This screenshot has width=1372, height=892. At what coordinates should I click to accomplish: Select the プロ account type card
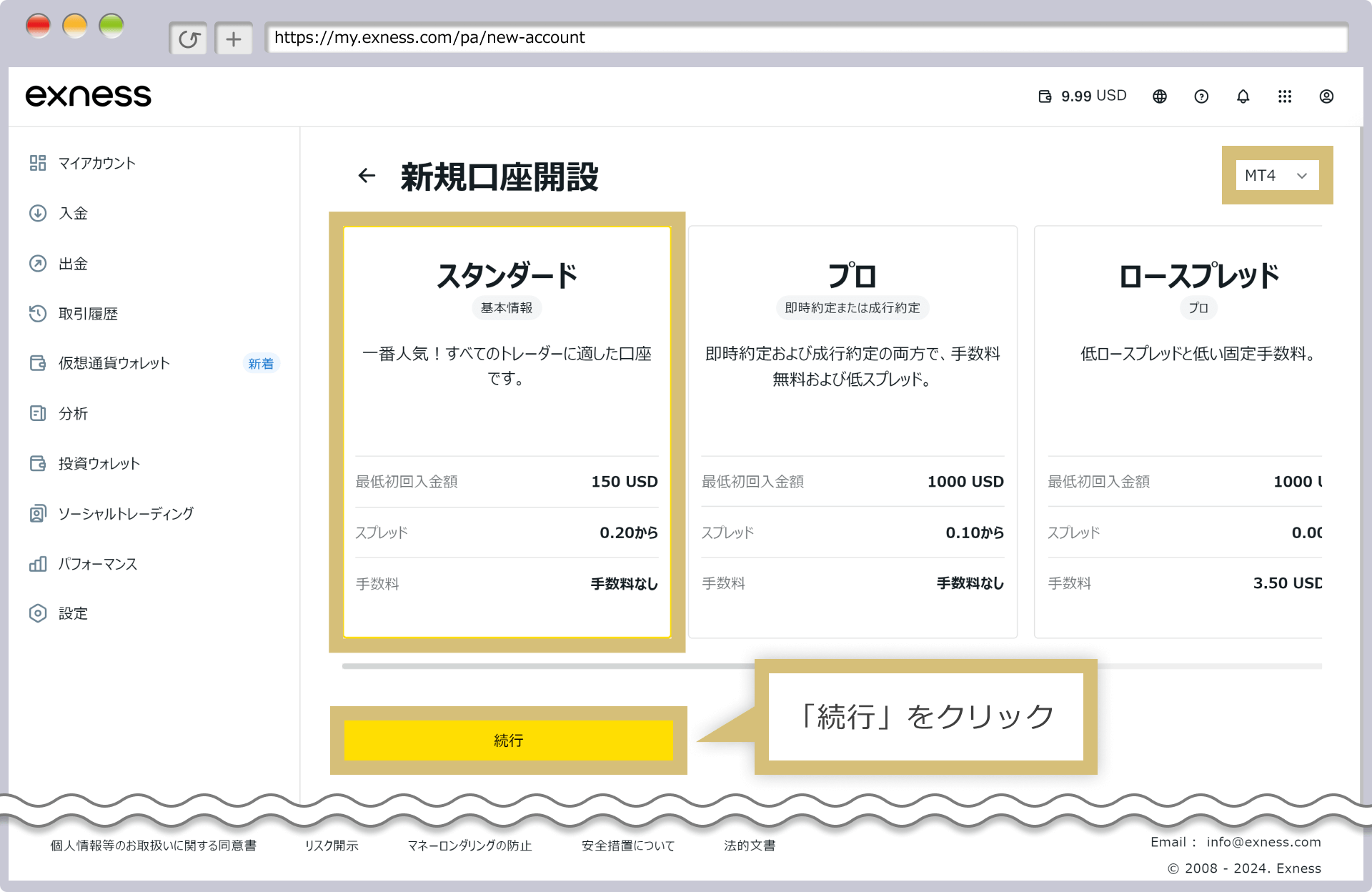852,429
